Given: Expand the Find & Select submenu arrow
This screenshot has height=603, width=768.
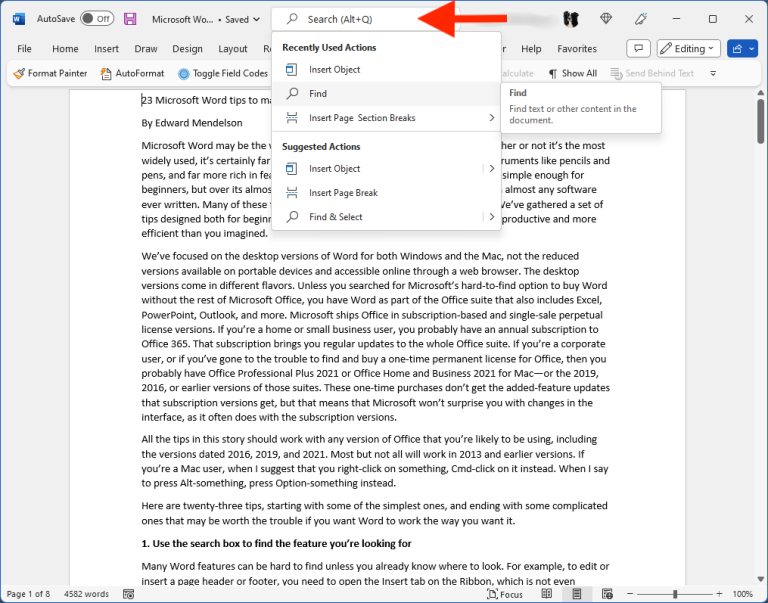Looking at the screenshot, I should click(492, 217).
